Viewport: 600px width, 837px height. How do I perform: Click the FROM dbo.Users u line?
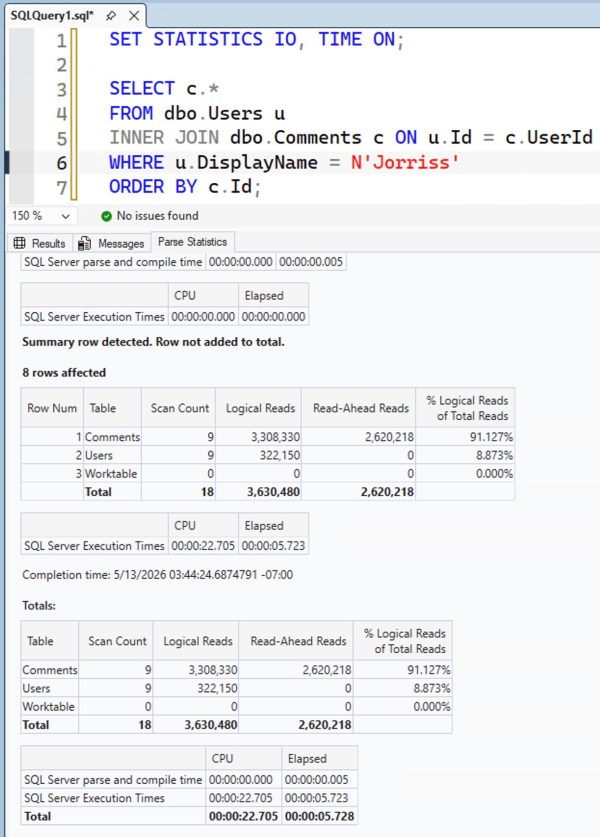coord(197,113)
